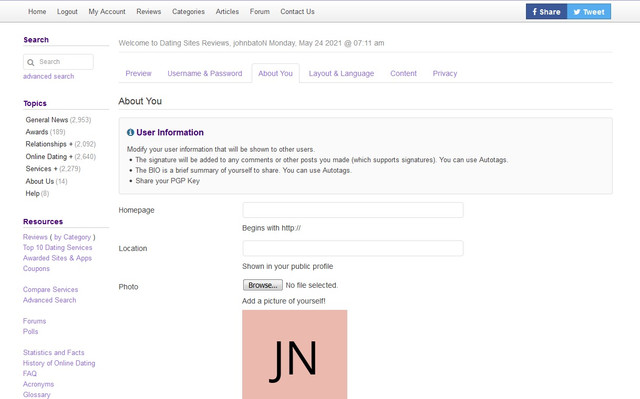Open the Online Dating topic
The width and height of the screenshot is (640, 399).
point(46,157)
